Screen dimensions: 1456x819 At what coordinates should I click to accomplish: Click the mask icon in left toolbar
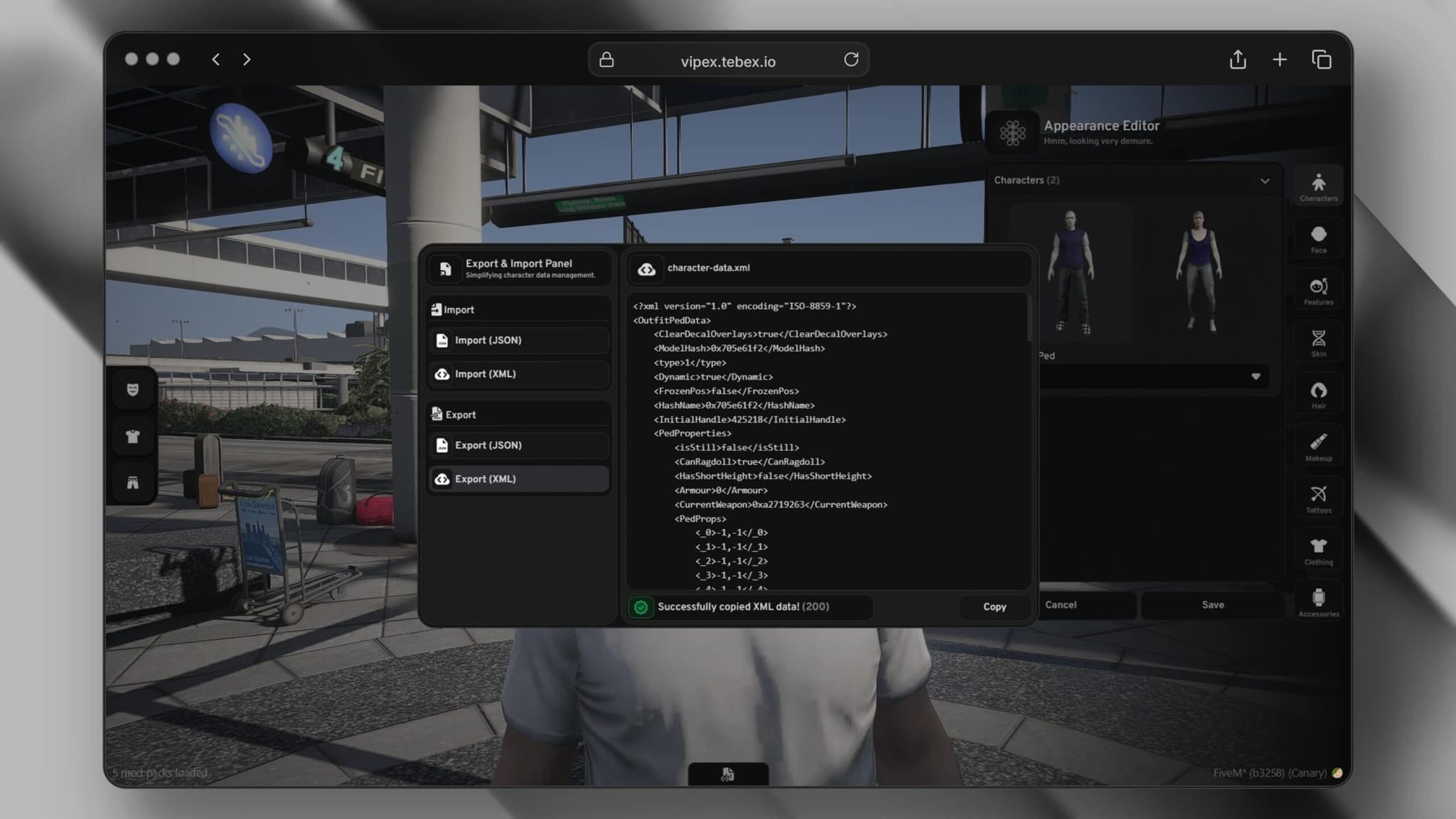coord(132,390)
